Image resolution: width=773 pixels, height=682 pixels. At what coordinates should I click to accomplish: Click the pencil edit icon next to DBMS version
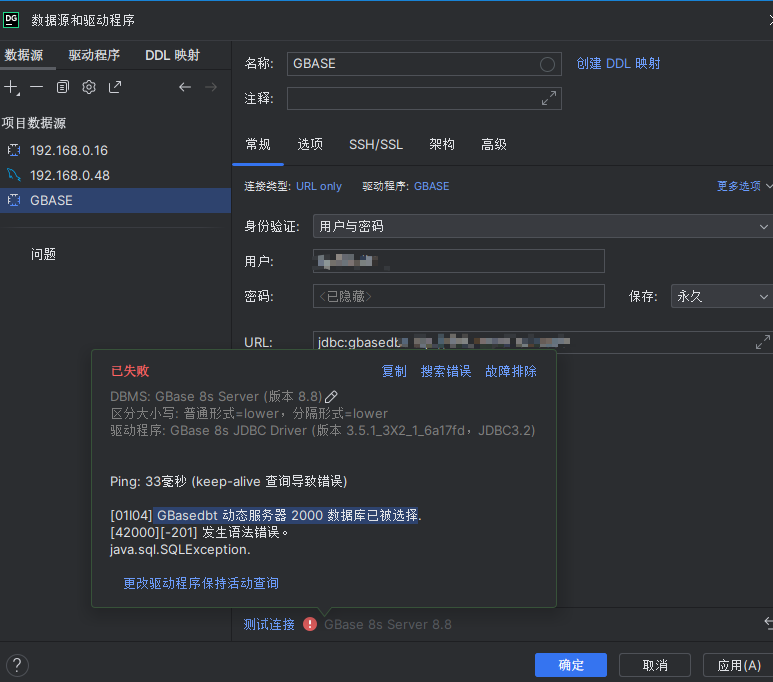[331, 396]
